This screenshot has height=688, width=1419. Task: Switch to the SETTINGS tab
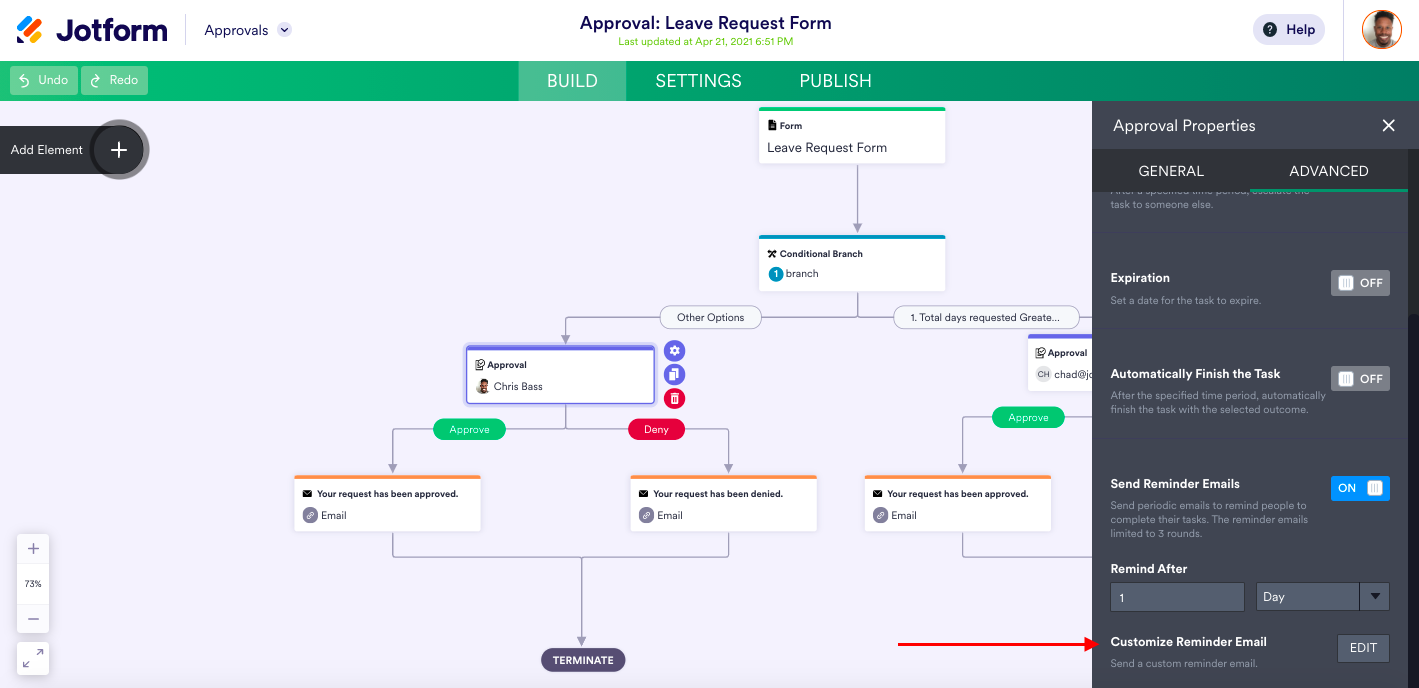click(698, 81)
